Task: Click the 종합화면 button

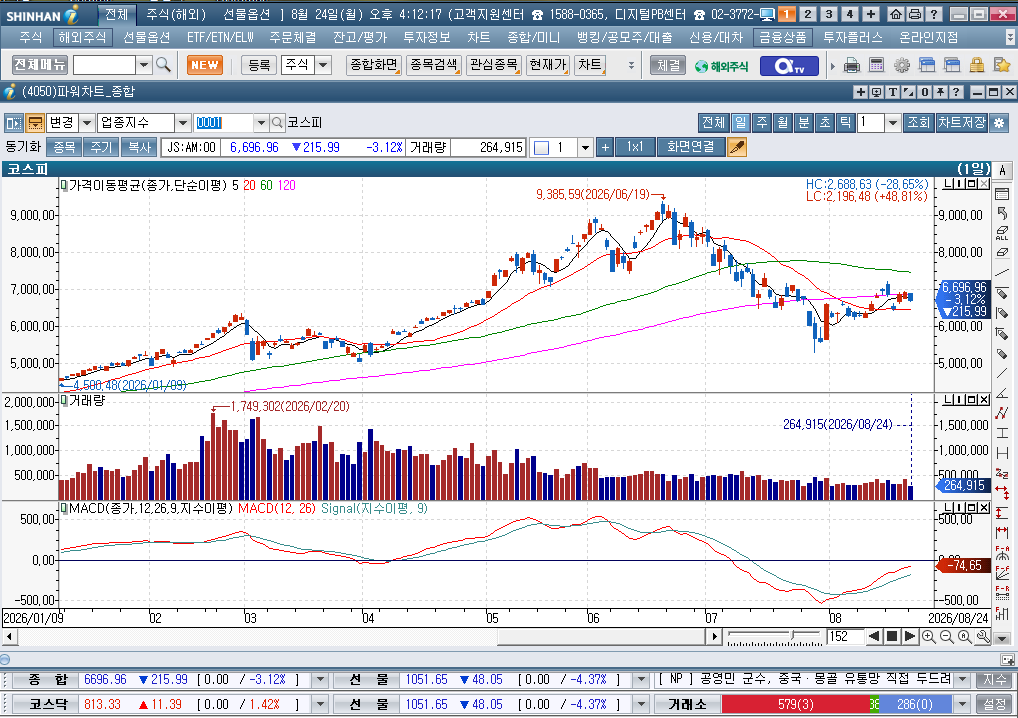Action: 374,65
